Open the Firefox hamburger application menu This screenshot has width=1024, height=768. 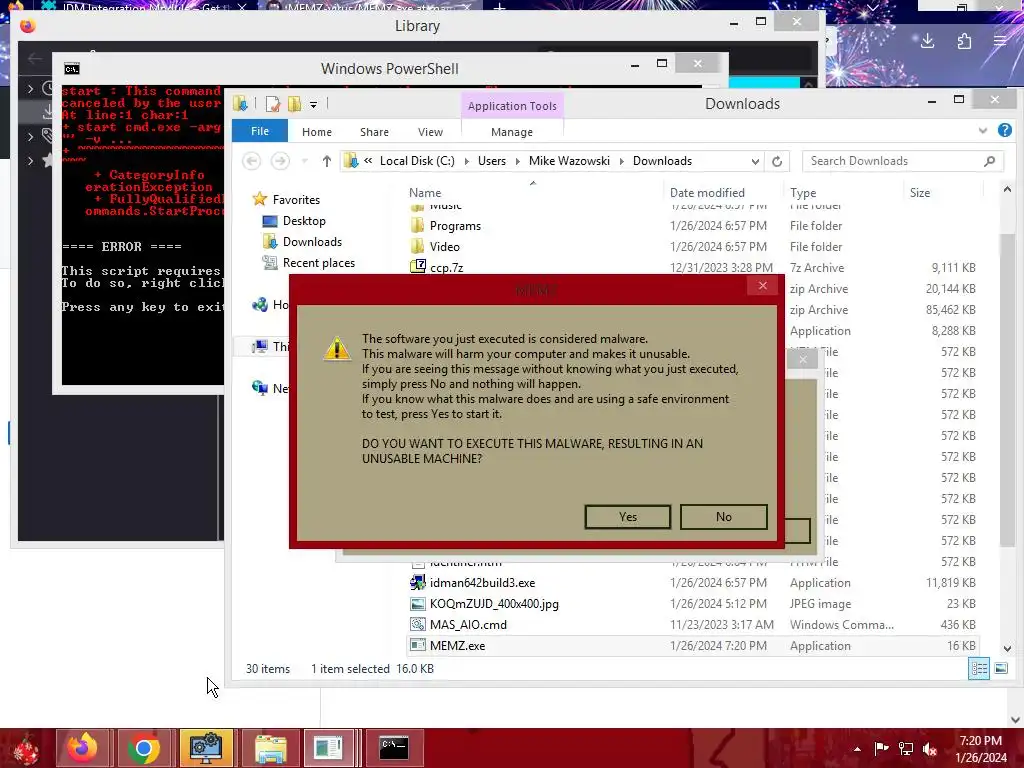[x=1000, y=41]
